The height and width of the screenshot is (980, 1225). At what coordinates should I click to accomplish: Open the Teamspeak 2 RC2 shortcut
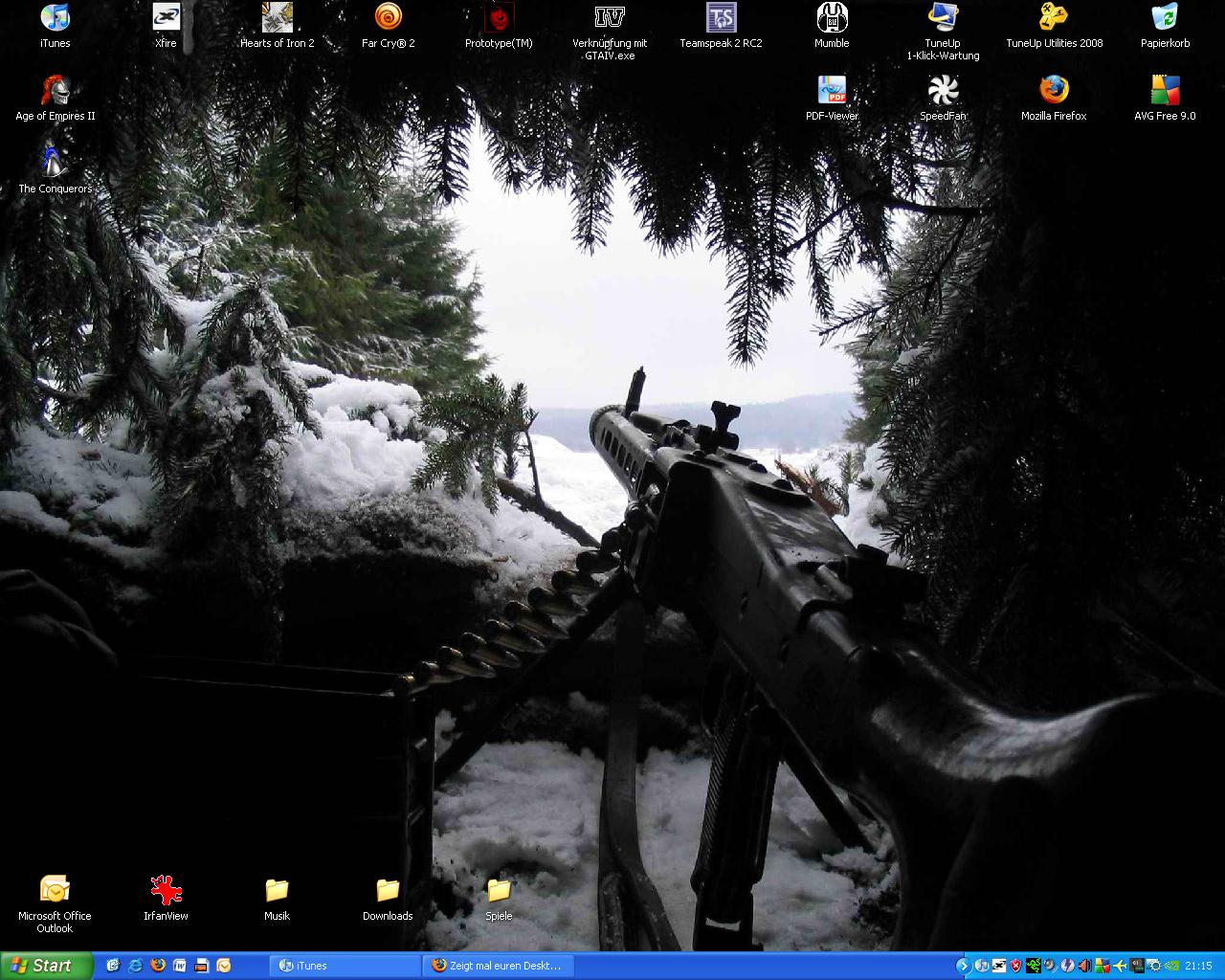[721, 26]
